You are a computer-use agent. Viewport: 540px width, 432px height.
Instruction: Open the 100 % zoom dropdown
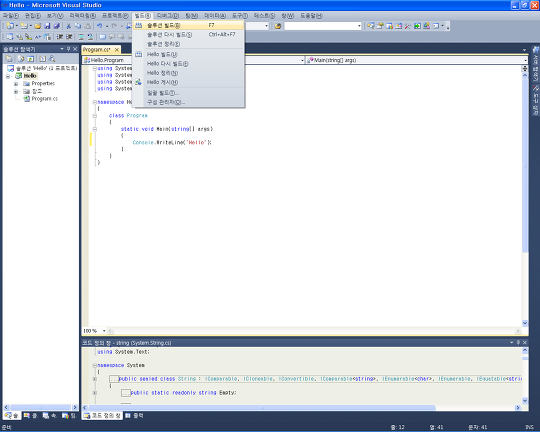[104, 331]
